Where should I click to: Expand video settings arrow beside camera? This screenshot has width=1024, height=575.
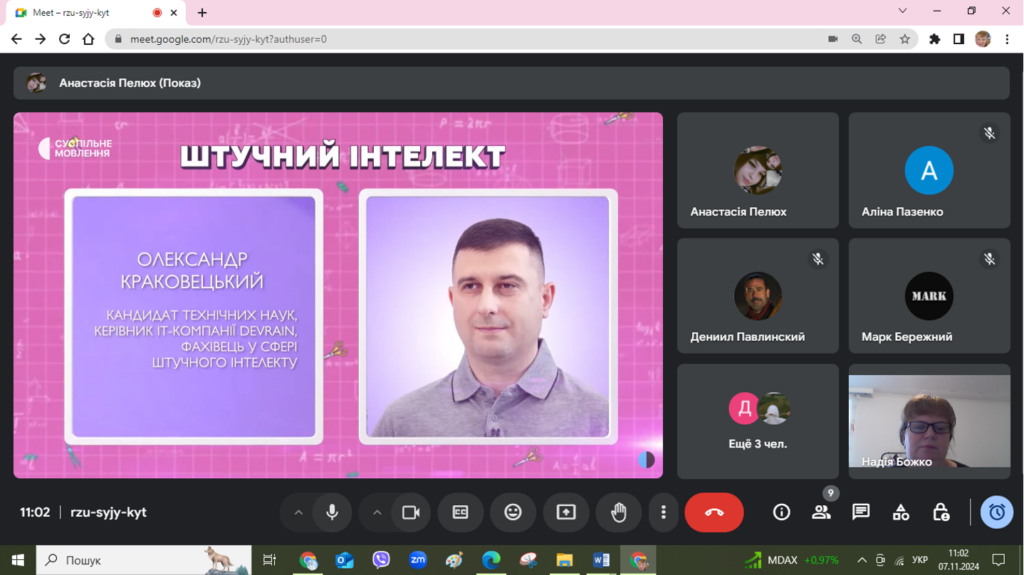(x=377, y=513)
